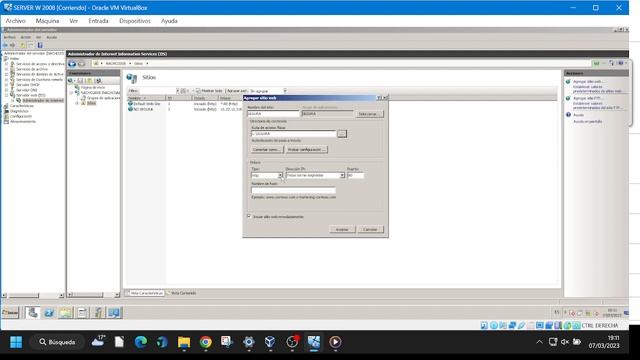Viewport: 640px width, 360px height.
Task: Click IIS manager back navigation arrow
Action: 72,64
